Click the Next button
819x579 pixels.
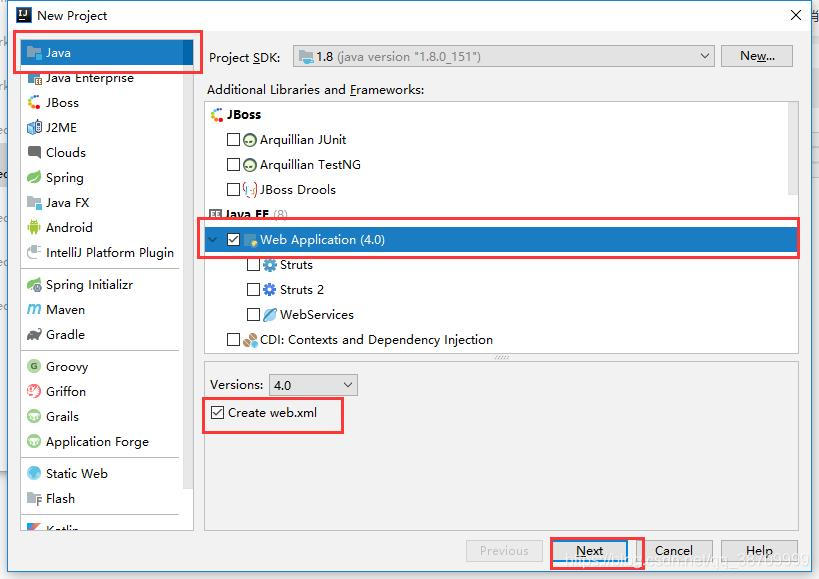point(589,551)
